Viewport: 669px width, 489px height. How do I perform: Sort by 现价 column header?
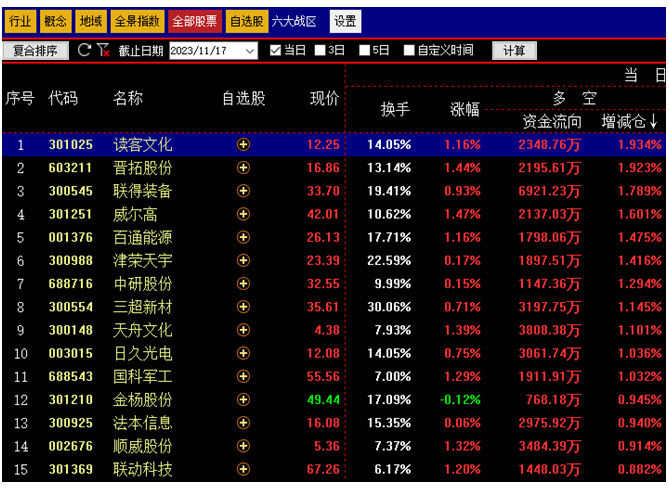coord(324,99)
